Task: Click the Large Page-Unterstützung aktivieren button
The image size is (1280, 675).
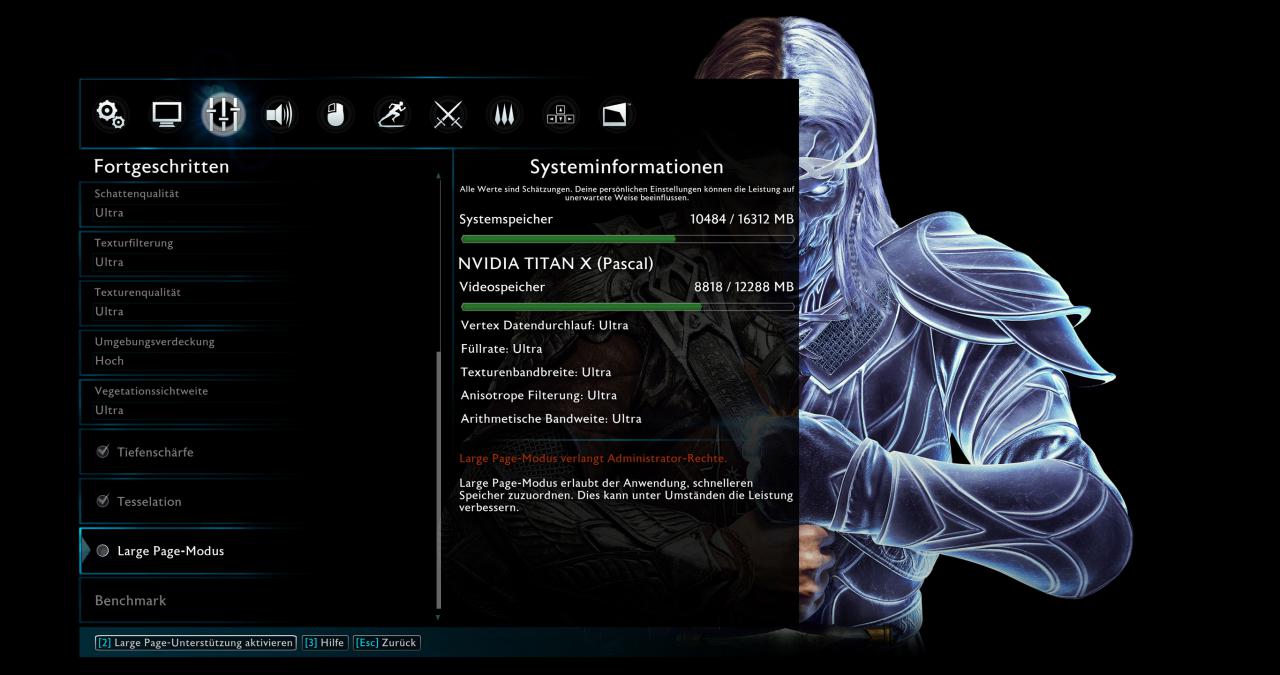Action: [x=196, y=642]
